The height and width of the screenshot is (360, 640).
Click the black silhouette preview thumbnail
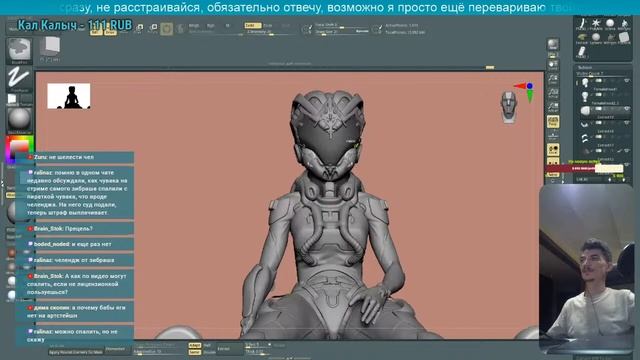click(69, 96)
